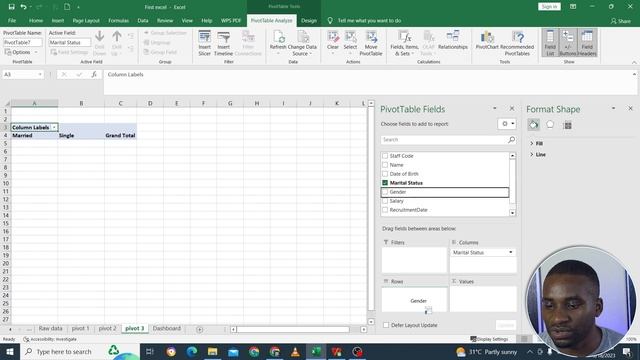Enable Defer Layout Update
Image resolution: width=640 pixels, height=360 pixels.
click(x=386, y=325)
